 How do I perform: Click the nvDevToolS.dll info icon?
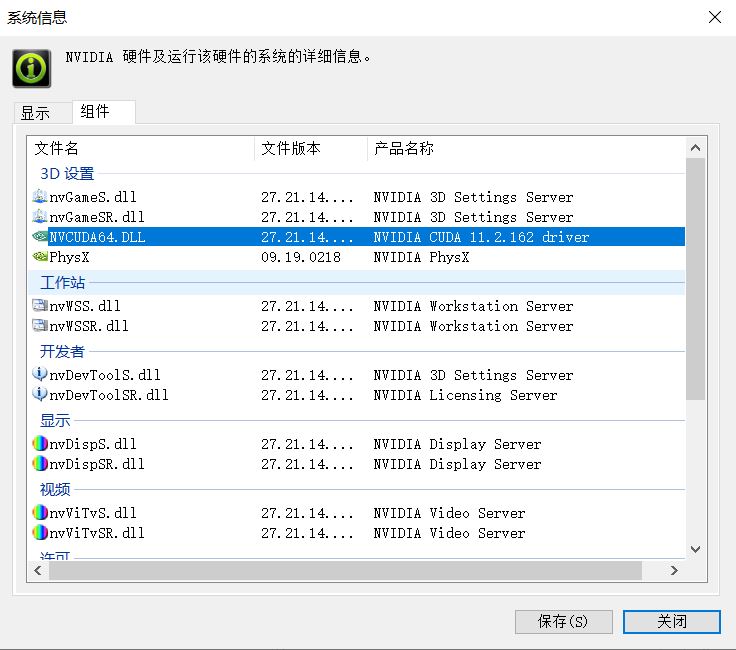[40, 374]
